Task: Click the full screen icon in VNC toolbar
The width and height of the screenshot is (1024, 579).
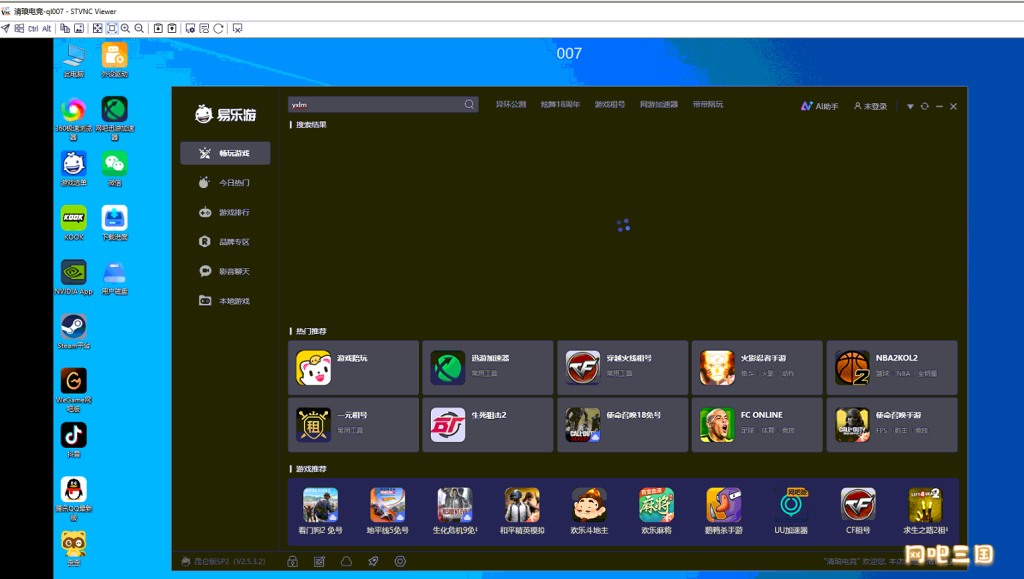Action: (x=97, y=29)
